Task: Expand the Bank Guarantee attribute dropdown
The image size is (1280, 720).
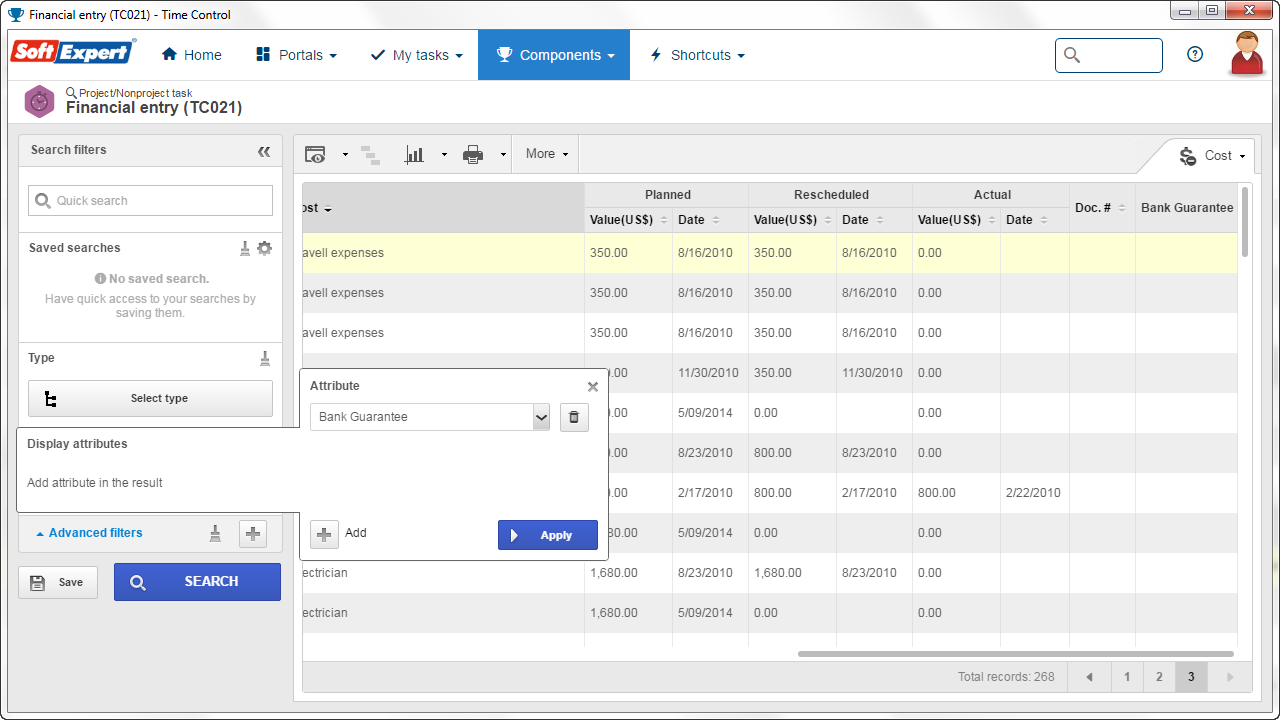Action: (541, 417)
